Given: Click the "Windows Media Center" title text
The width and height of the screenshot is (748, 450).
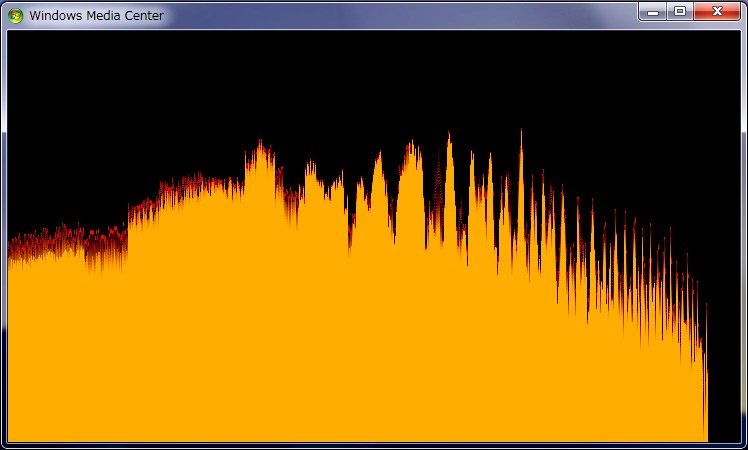Looking at the screenshot, I should [96, 16].
